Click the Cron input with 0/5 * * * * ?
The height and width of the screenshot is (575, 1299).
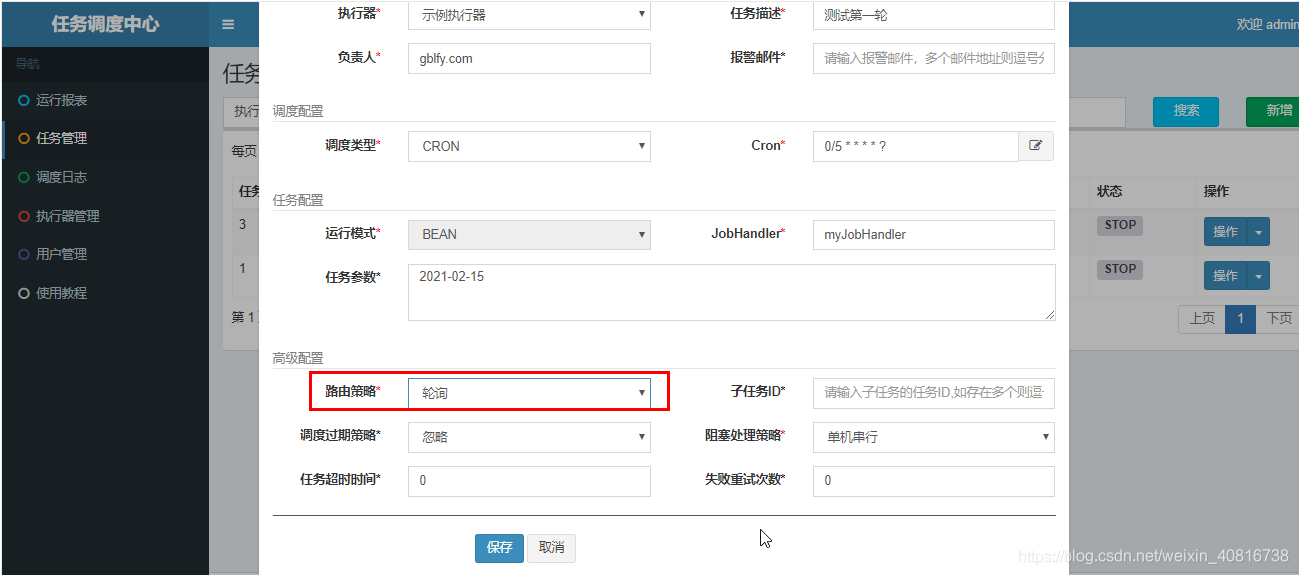tap(915, 146)
